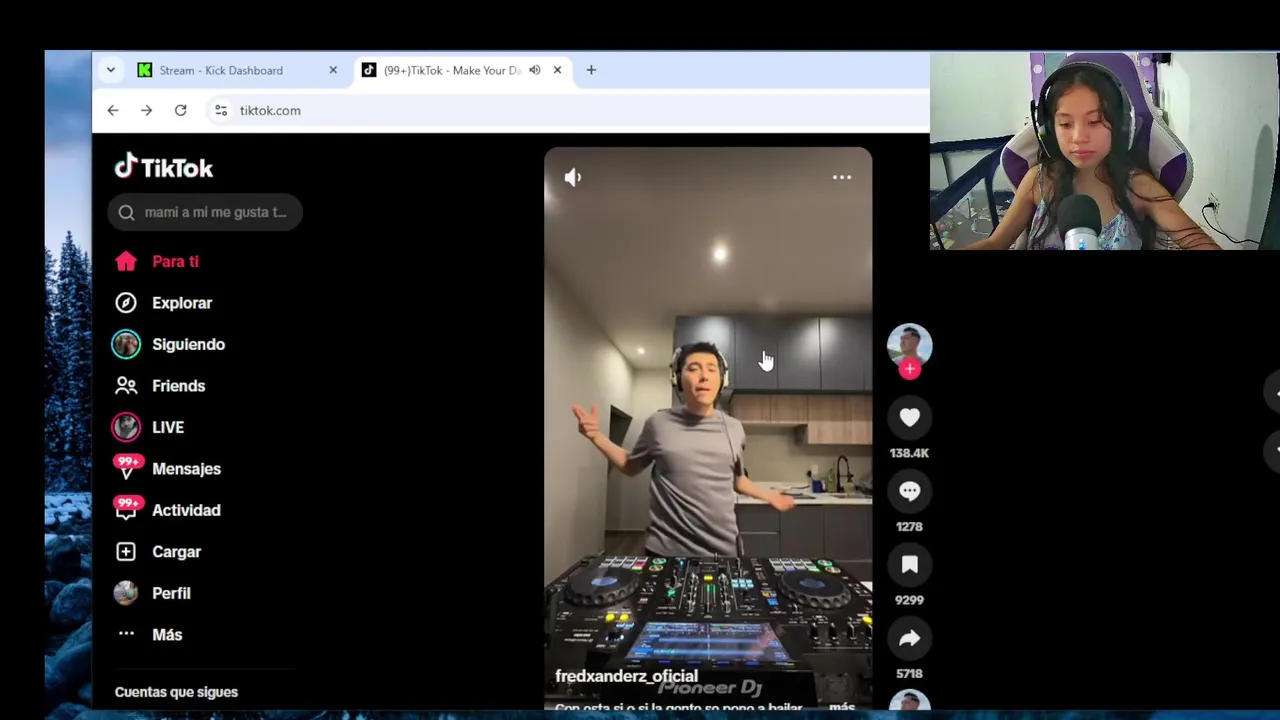This screenshot has width=1280, height=720.
Task: Go back in browser history
Action: pos(113,110)
